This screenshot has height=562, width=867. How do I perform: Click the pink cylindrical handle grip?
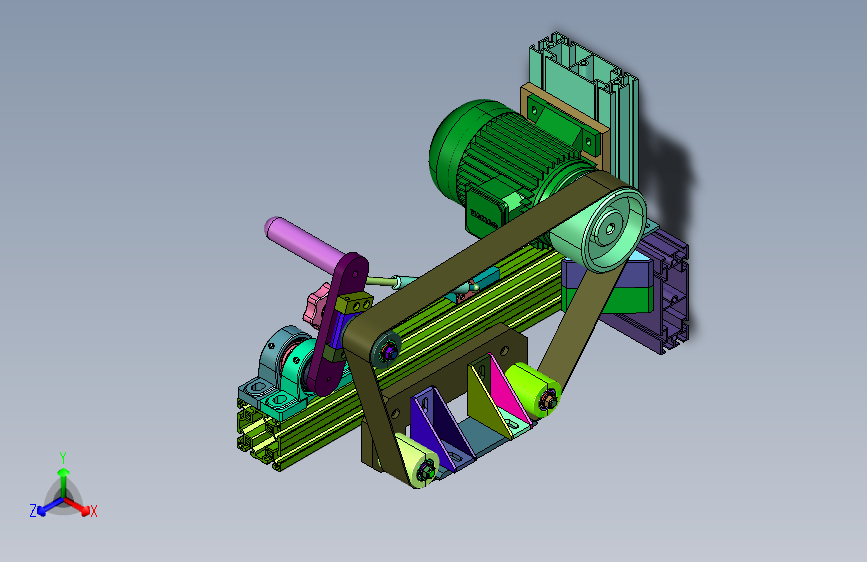[305, 243]
